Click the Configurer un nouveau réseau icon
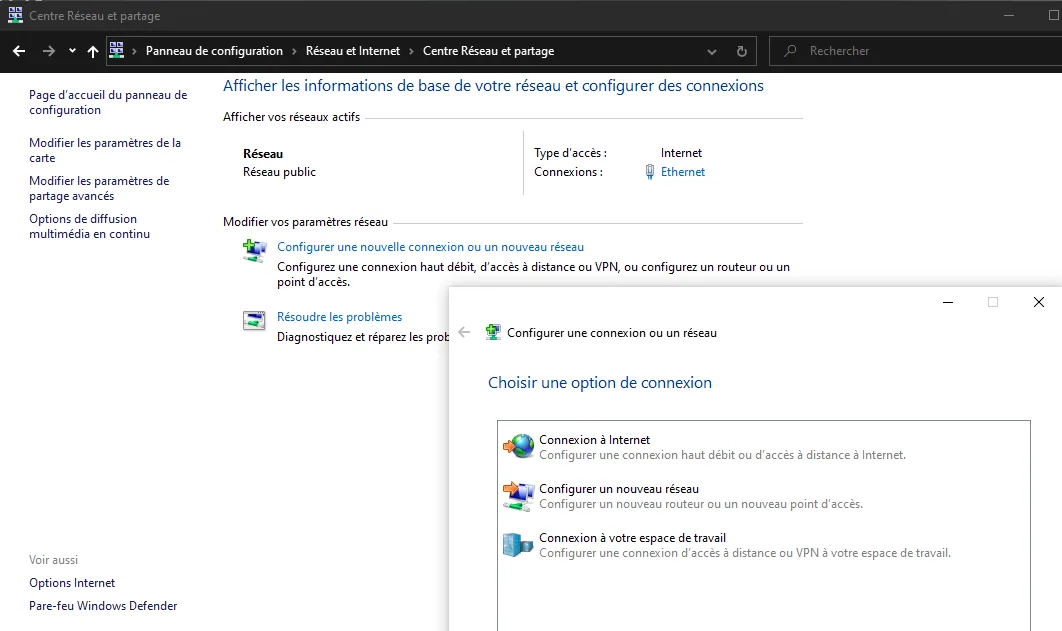The width and height of the screenshot is (1062, 631). point(518,496)
